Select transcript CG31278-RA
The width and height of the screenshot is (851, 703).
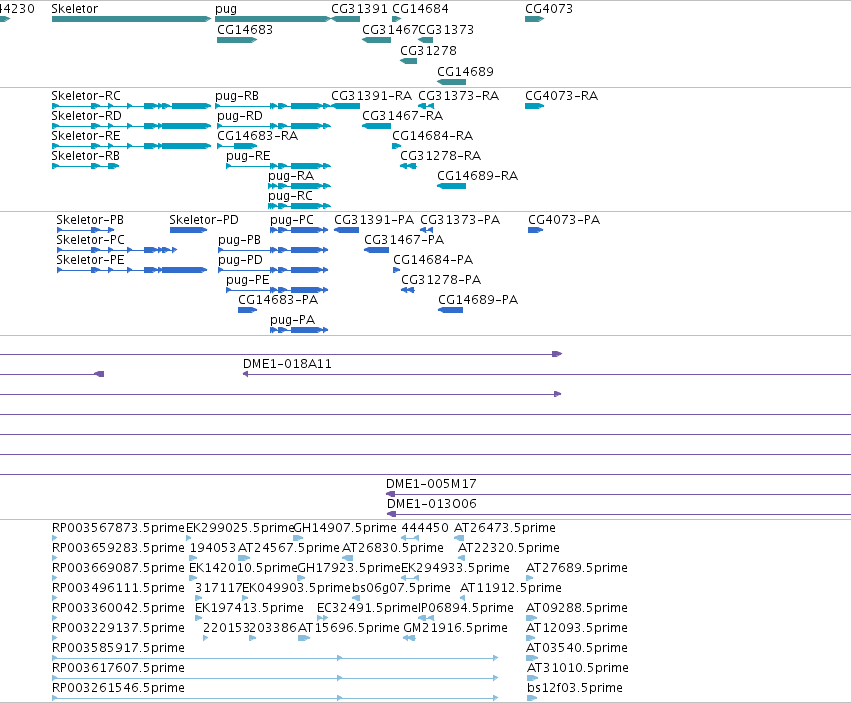coord(440,156)
